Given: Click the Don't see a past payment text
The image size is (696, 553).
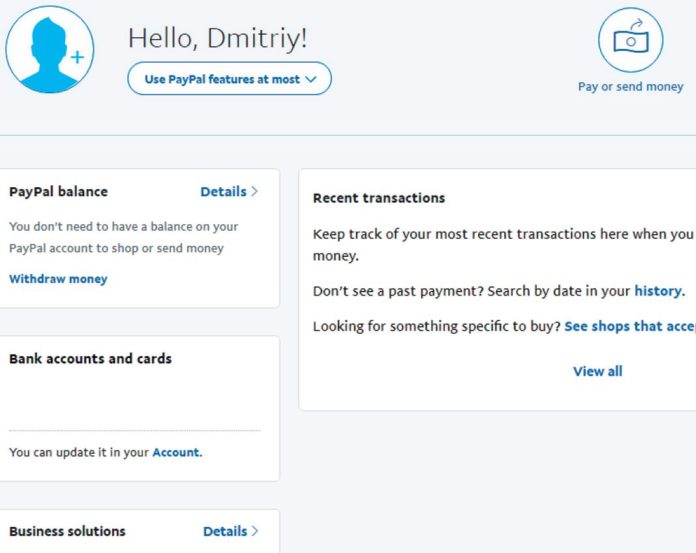Looking at the screenshot, I should (396, 291).
